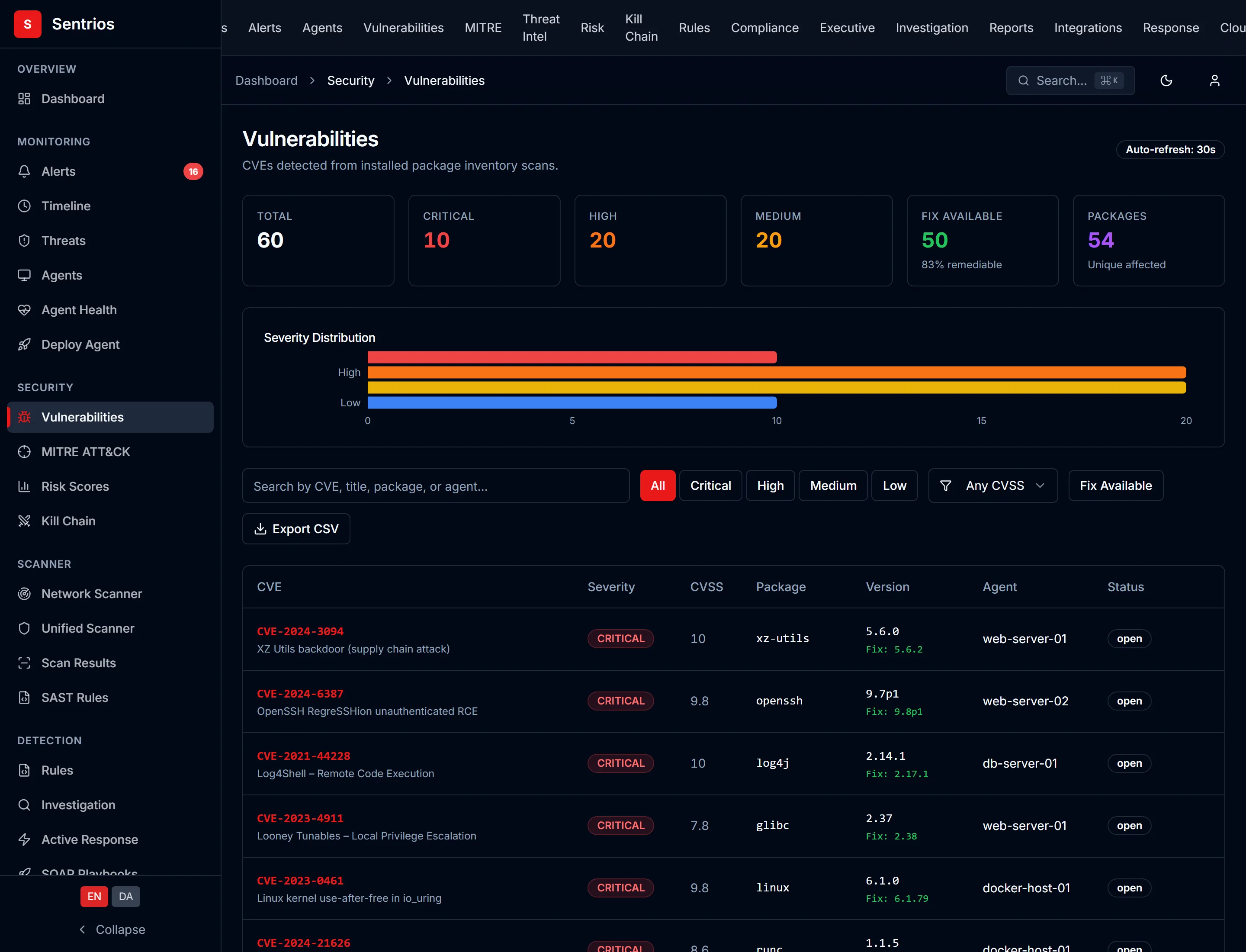Click the Sentrios logo icon
This screenshot has width=1246, height=952.
[x=27, y=24]
